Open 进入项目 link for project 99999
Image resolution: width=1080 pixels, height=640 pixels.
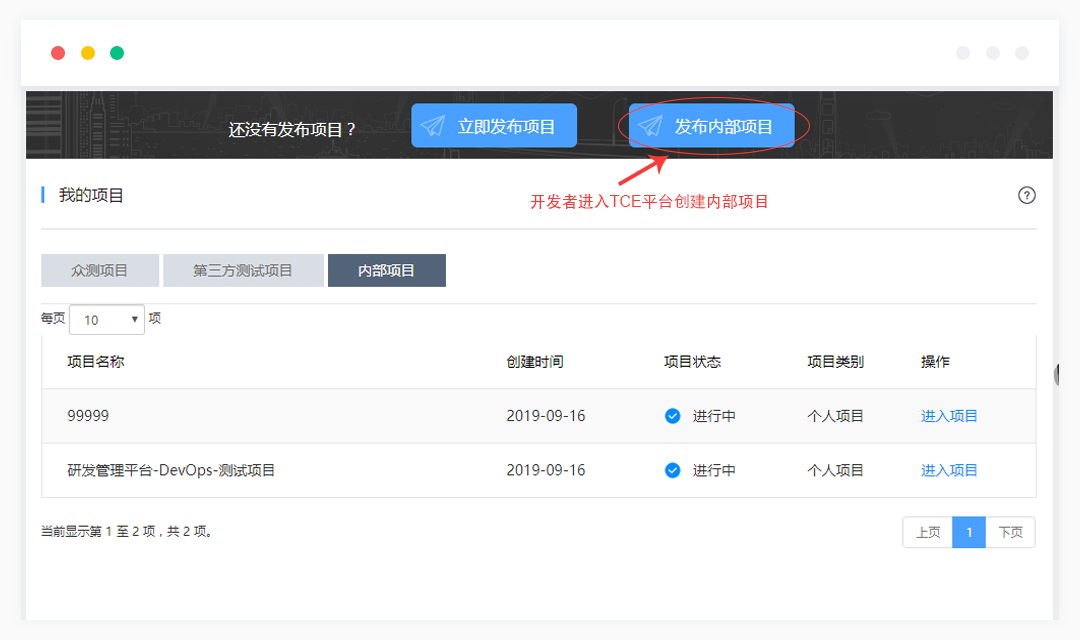click(x=949, y=416)
